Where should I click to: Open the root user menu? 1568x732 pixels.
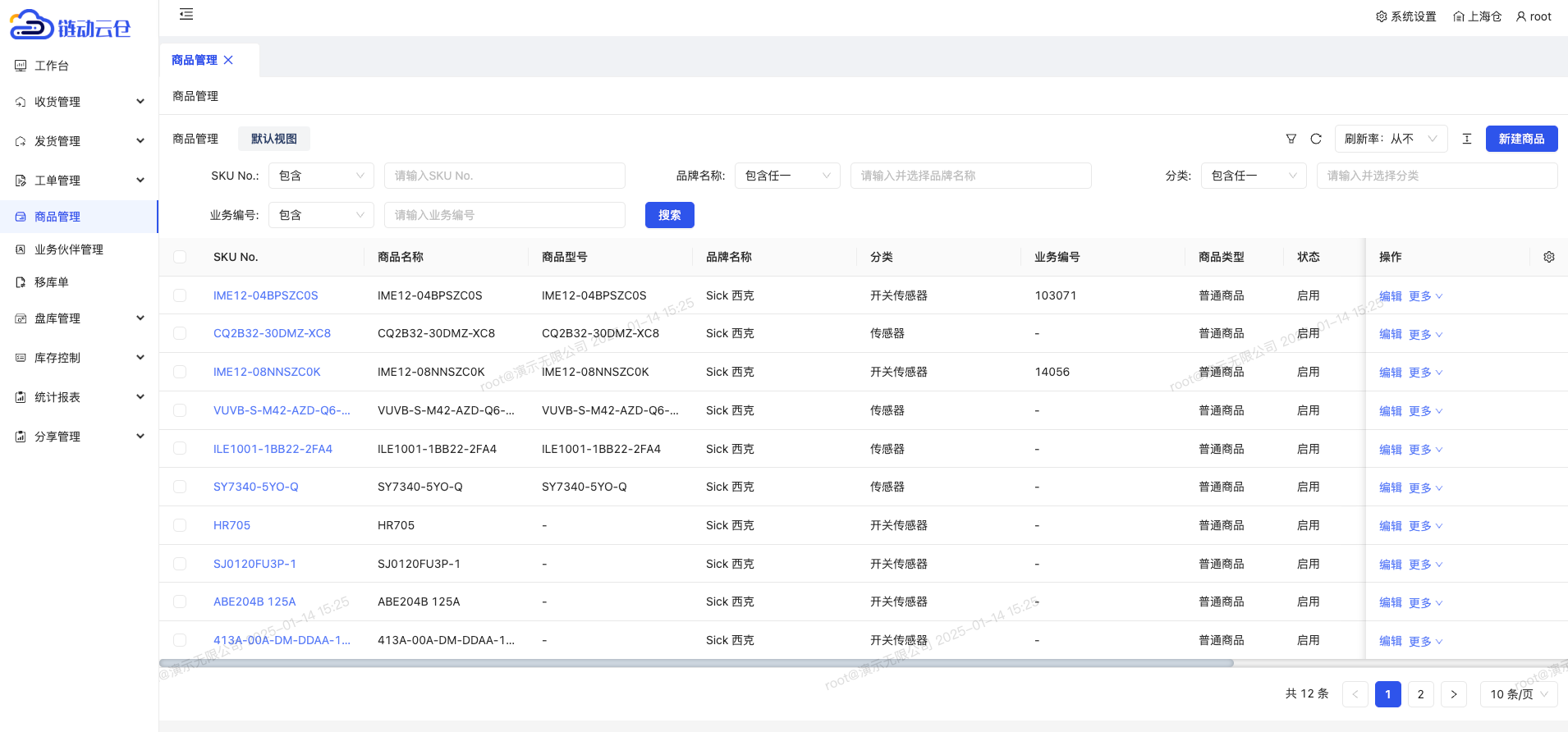click(x=1534, y=16)
